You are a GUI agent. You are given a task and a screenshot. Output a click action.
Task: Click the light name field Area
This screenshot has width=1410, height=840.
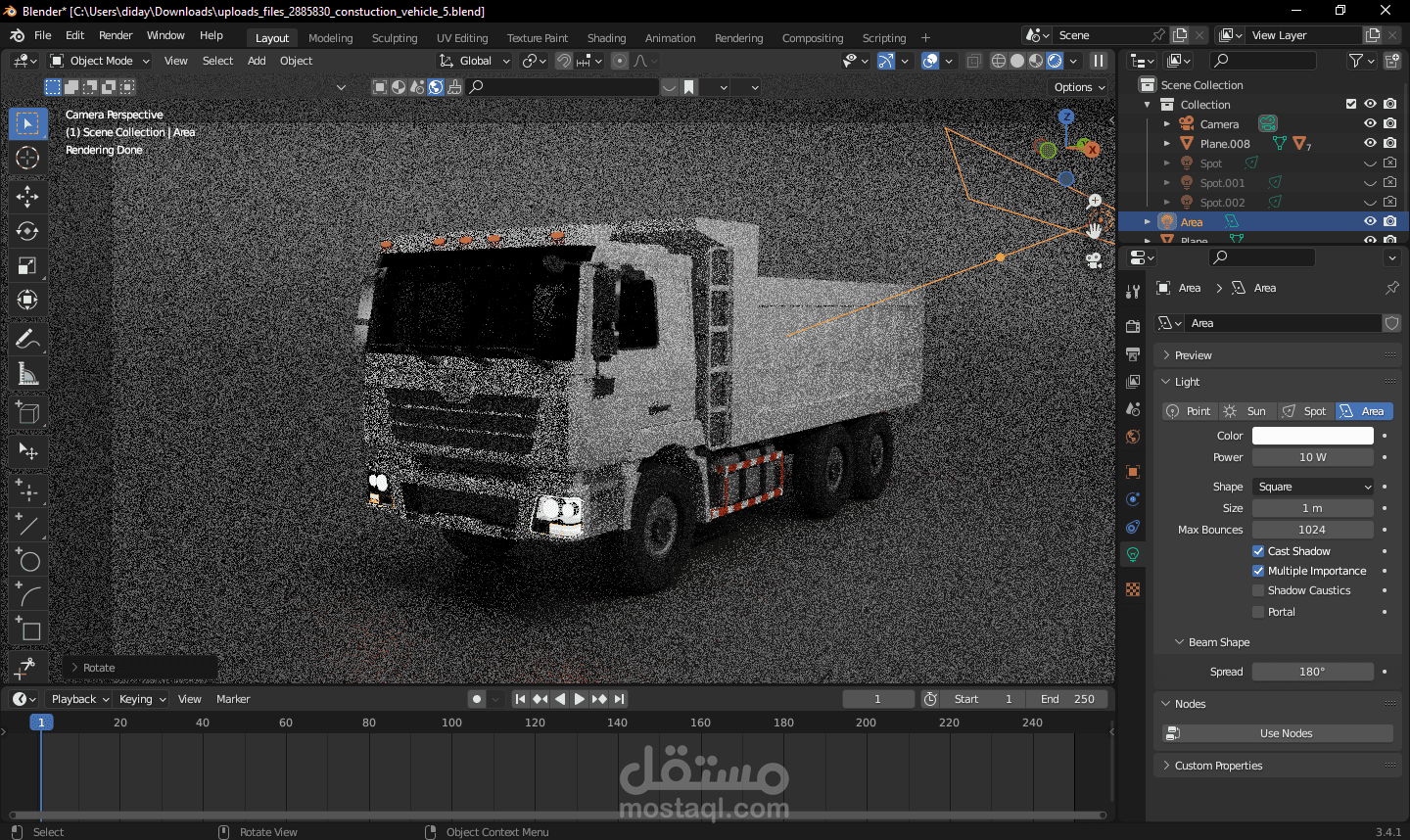coord(1283,323)
